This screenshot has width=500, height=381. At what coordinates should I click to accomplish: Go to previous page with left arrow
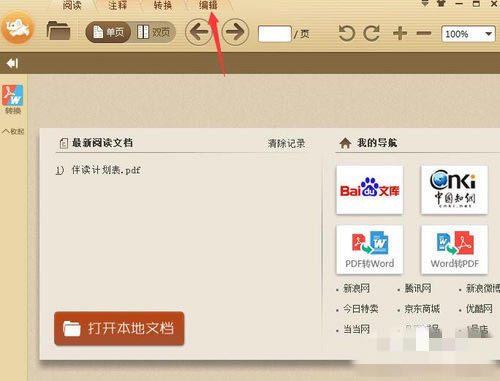click(x=199, y=32)
